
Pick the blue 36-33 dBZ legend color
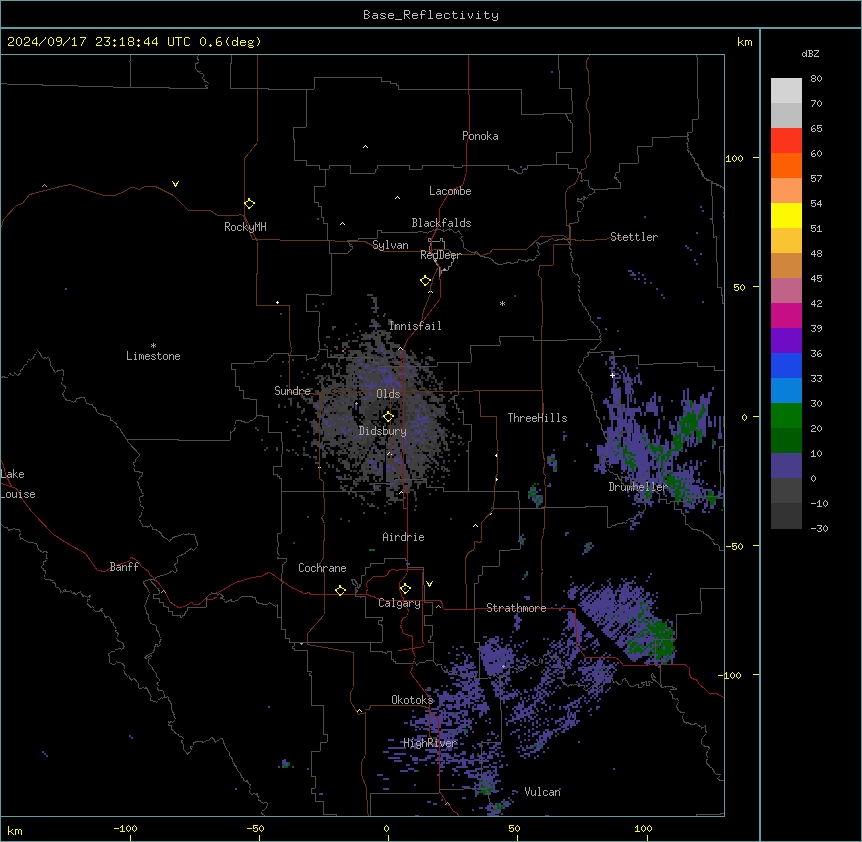click(786, 365)
